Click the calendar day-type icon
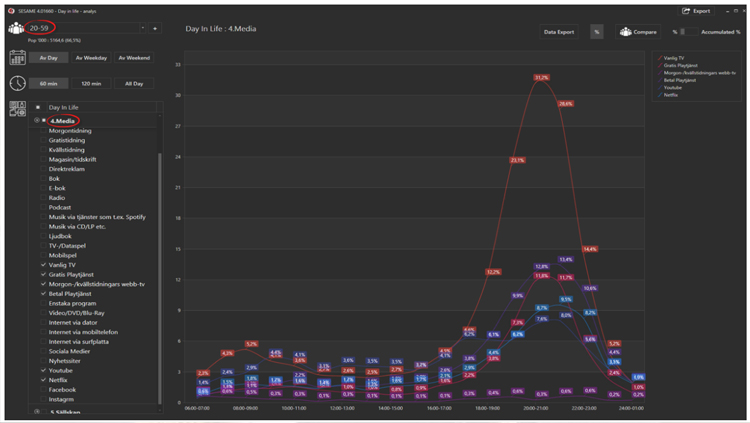750x423 pixels. tap(17, 58)
